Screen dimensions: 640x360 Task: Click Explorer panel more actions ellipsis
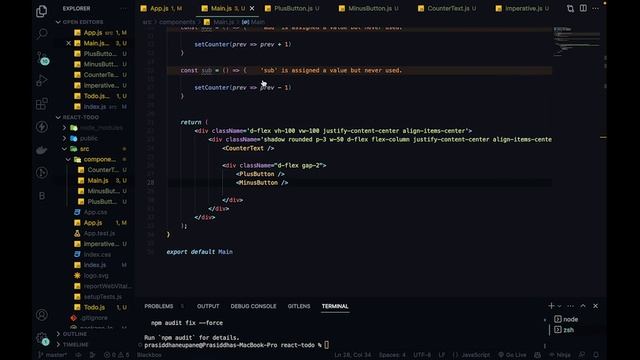[x=124, y=9]
